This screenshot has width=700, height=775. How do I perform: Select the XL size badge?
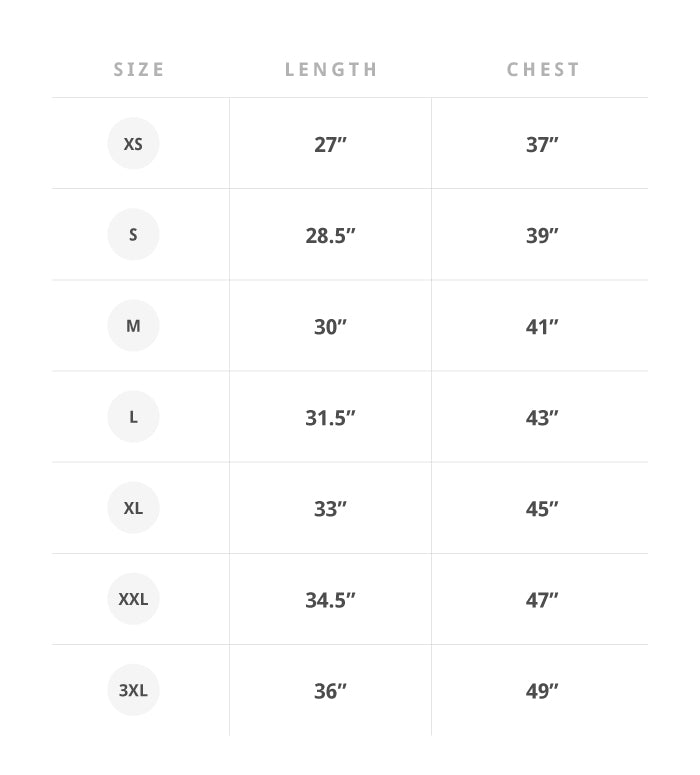coord(133,508)
